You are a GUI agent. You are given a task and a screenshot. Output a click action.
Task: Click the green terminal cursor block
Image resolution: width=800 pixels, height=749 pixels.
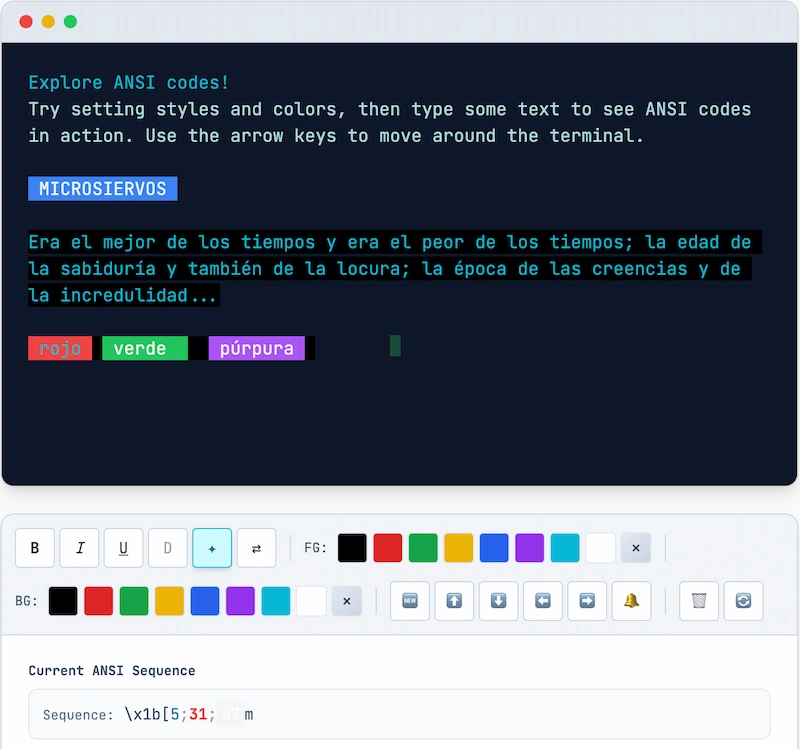[x=395, y=346]
